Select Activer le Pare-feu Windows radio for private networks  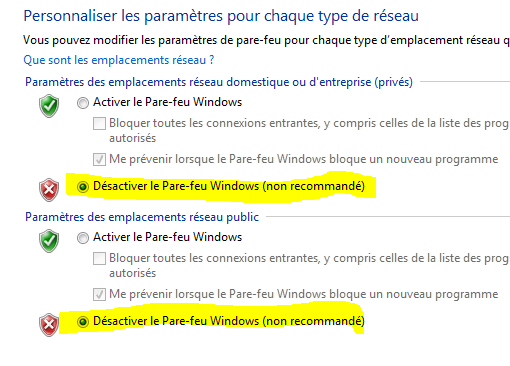click(x=83, y=103)
